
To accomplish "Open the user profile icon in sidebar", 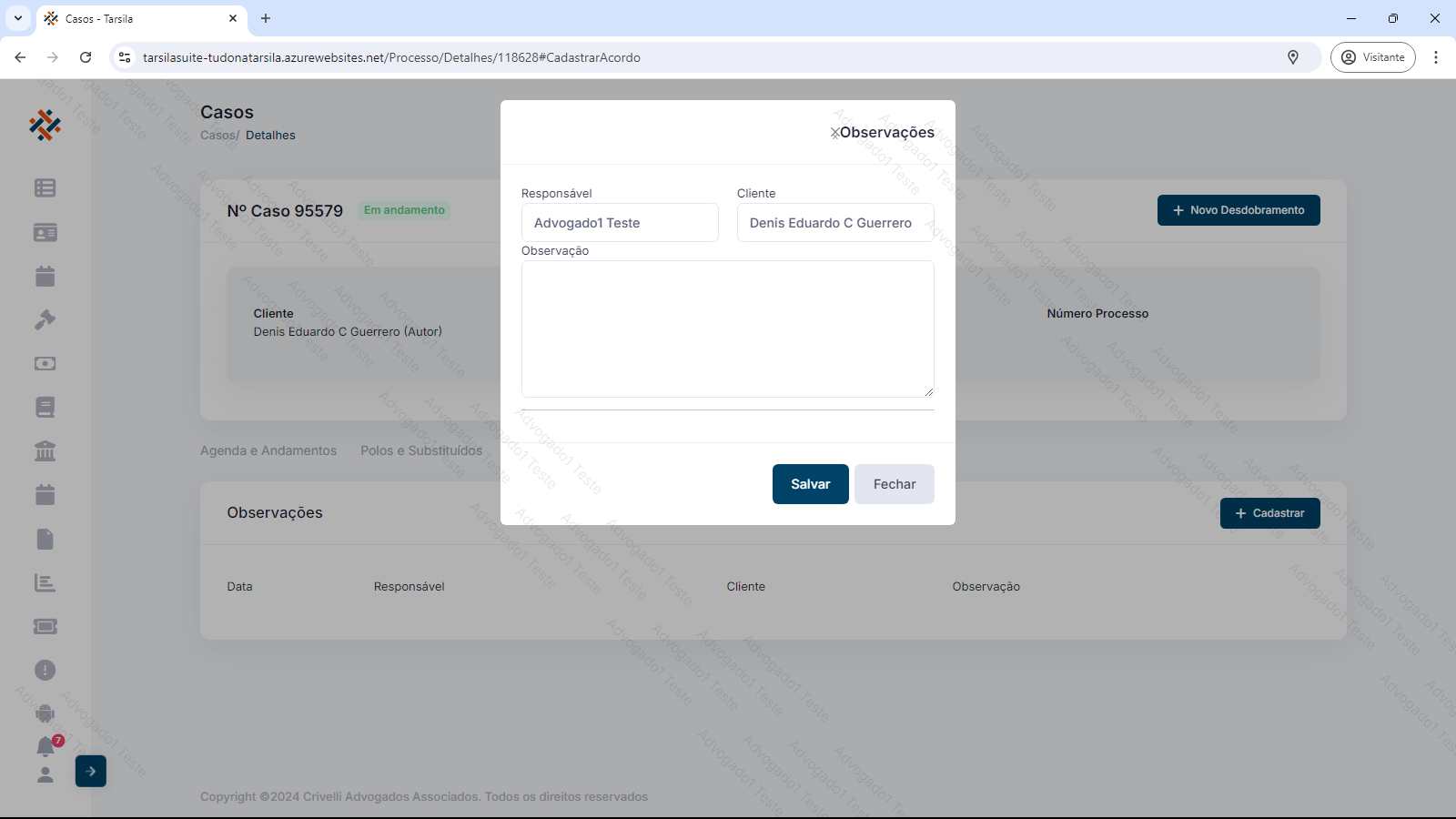I will pyautogui.click(x=45, y=774).
